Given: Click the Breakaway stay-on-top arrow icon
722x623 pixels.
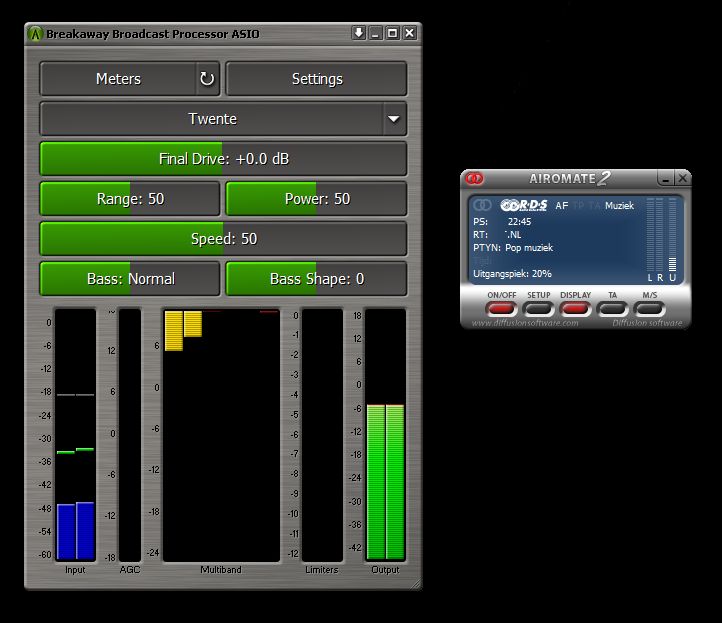Looking at the screenshot, I should coord(359,33).
